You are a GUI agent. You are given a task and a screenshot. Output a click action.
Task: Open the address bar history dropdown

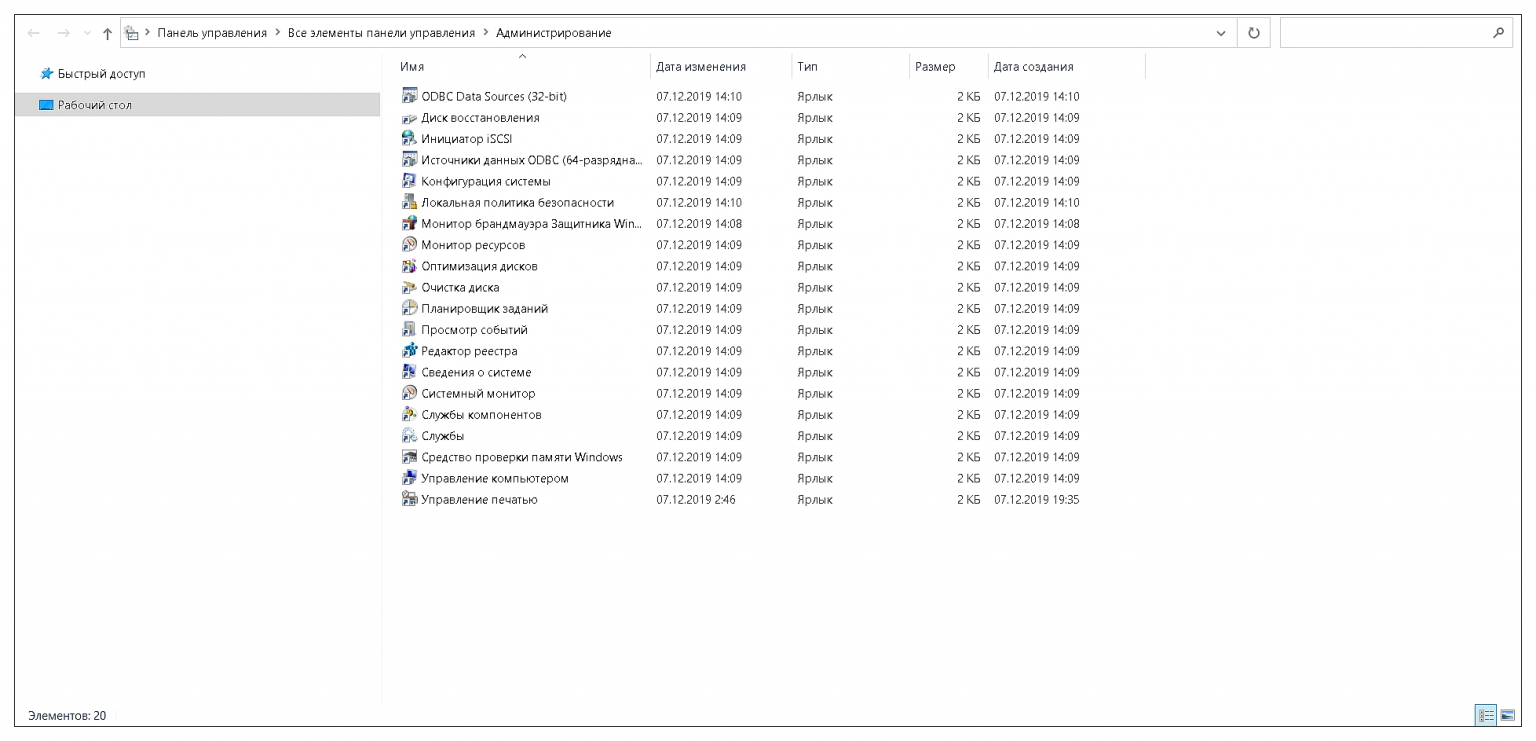click(x=1221, y=33)
